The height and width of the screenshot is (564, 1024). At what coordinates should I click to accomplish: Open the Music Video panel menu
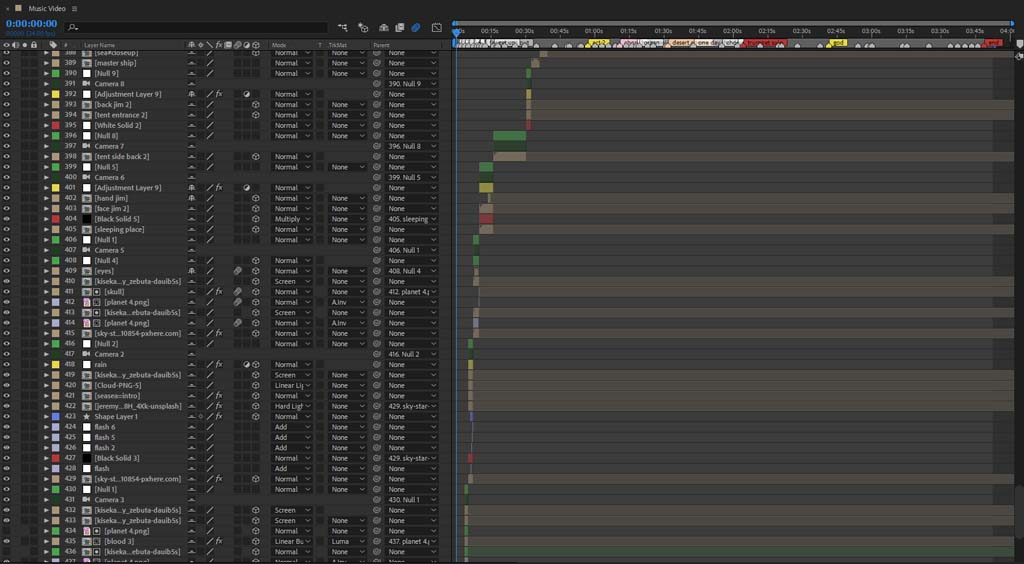click(x=74, y=8)
